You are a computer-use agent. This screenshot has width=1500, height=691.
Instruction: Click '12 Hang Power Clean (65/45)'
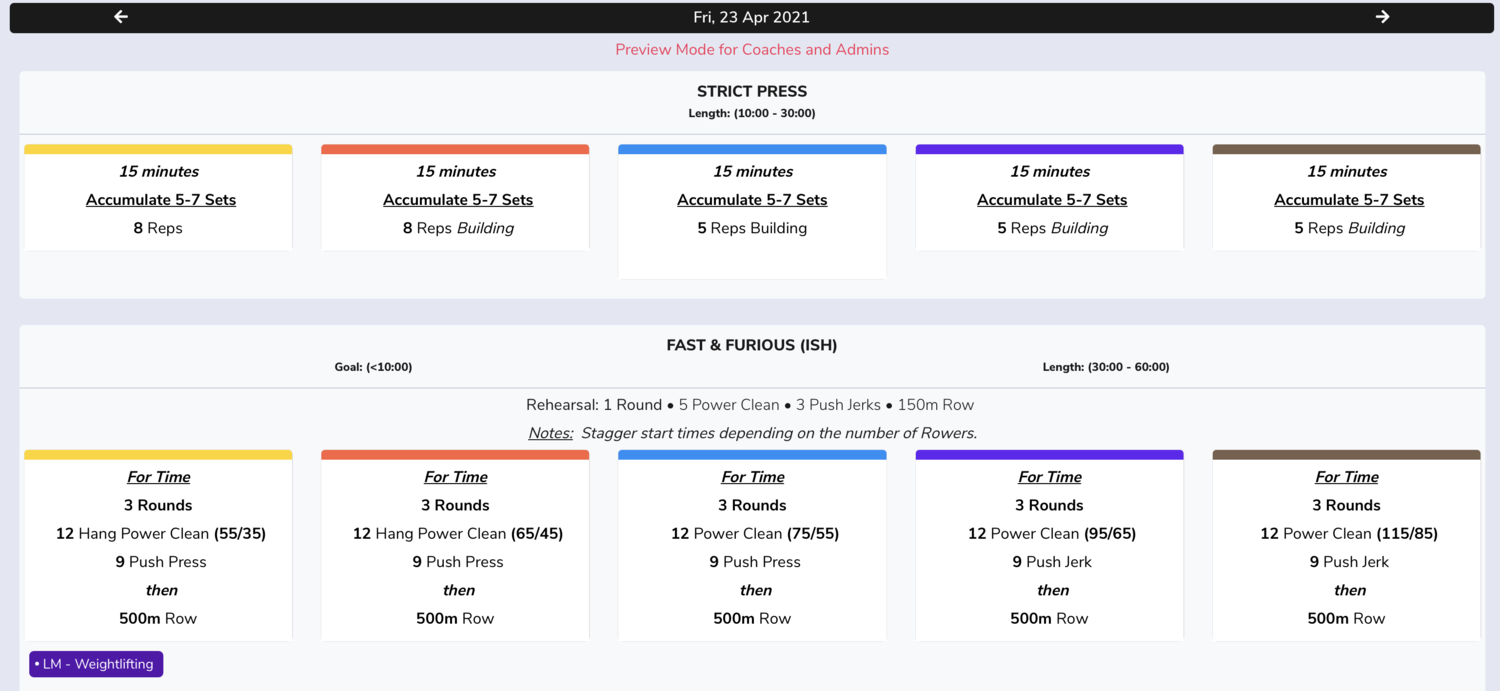point(458,534)
